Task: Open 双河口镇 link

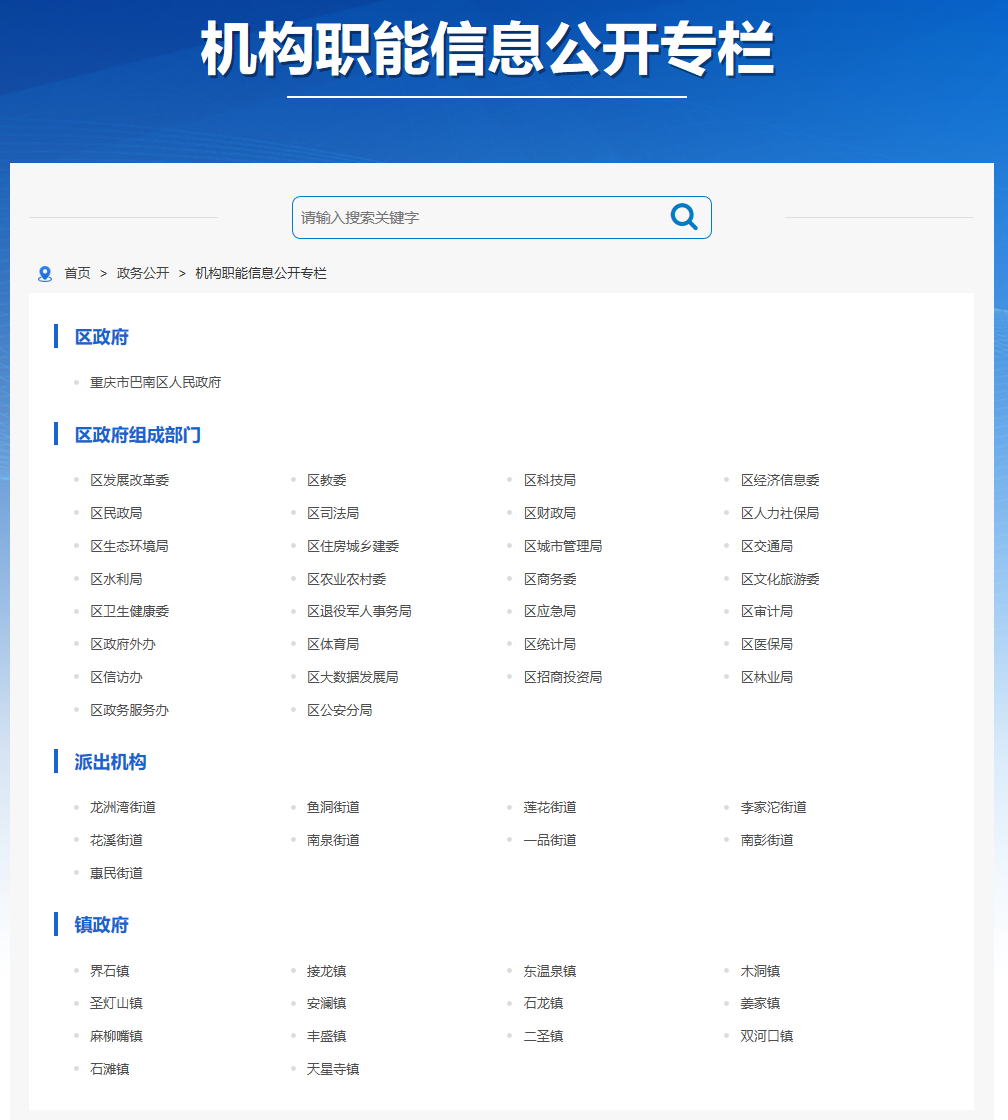Action: [x=767, y=1036]
